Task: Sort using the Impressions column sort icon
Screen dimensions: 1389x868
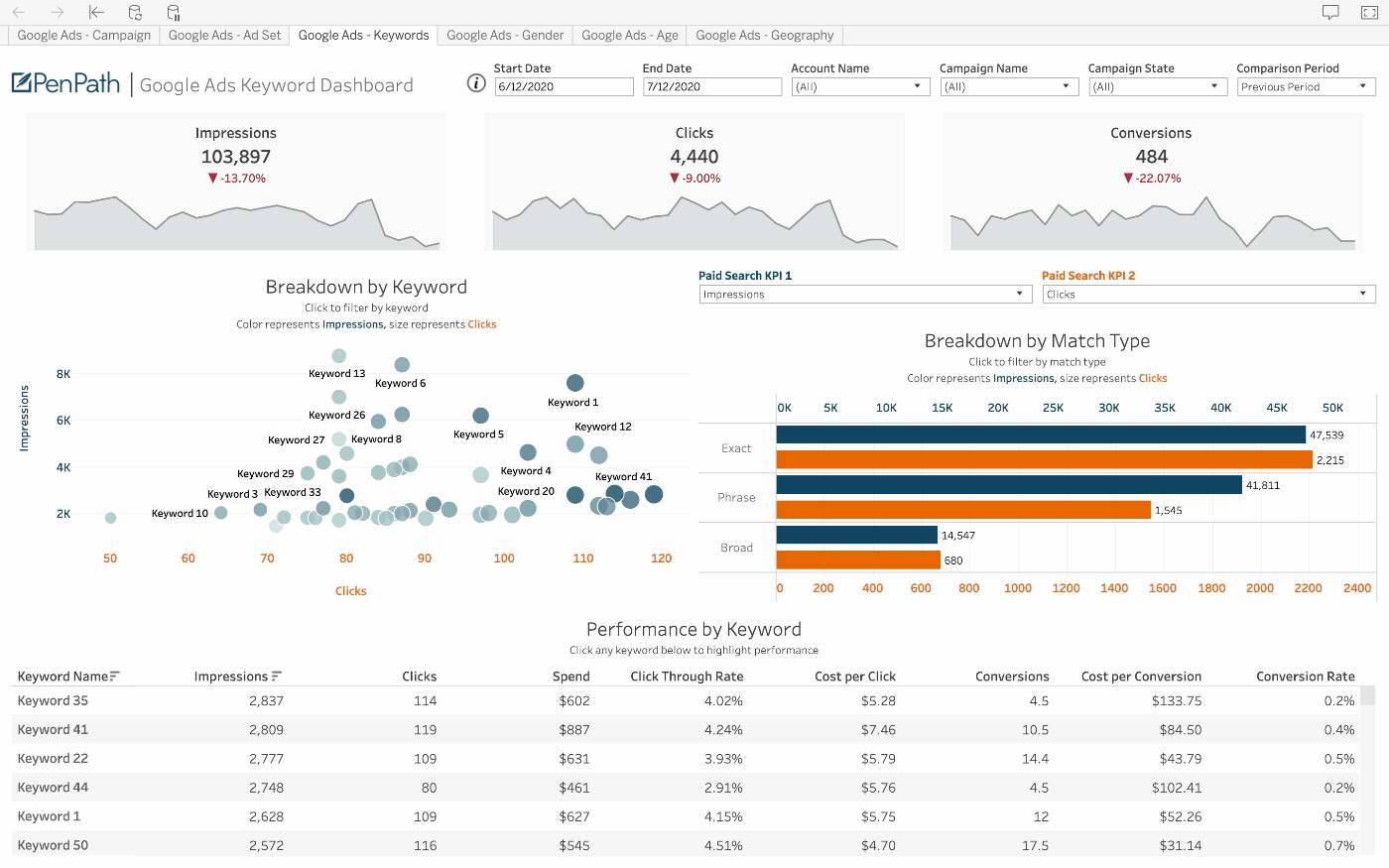Action: 277,677
